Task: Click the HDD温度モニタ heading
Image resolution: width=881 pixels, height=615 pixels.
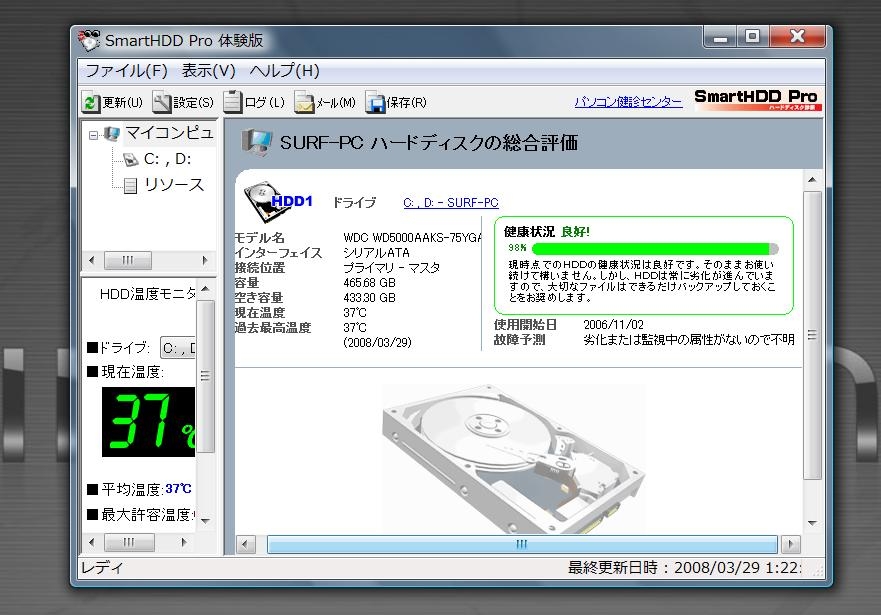Action: point(148,294)
